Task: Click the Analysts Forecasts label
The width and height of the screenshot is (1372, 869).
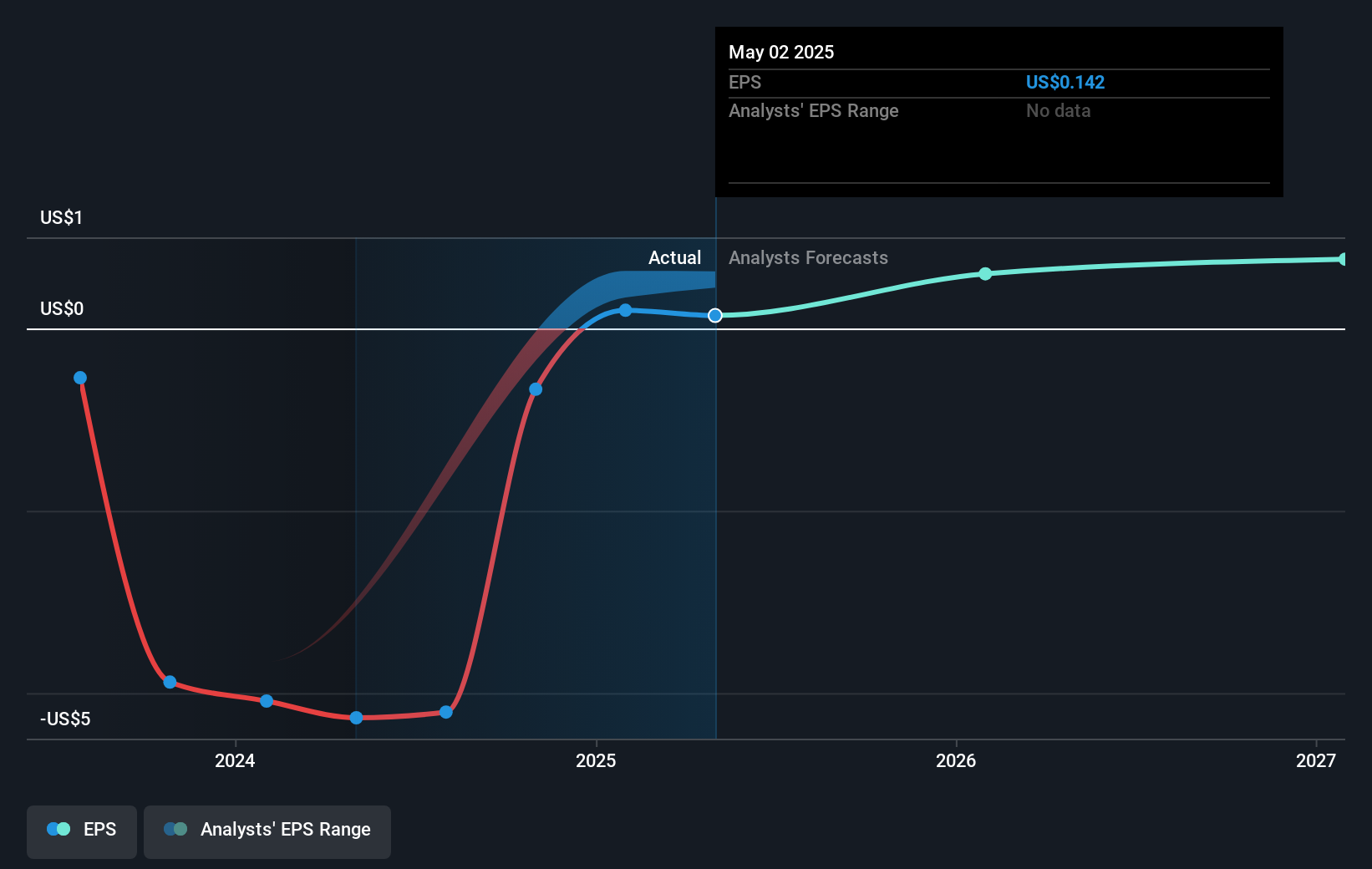Action: click(808, 258)
